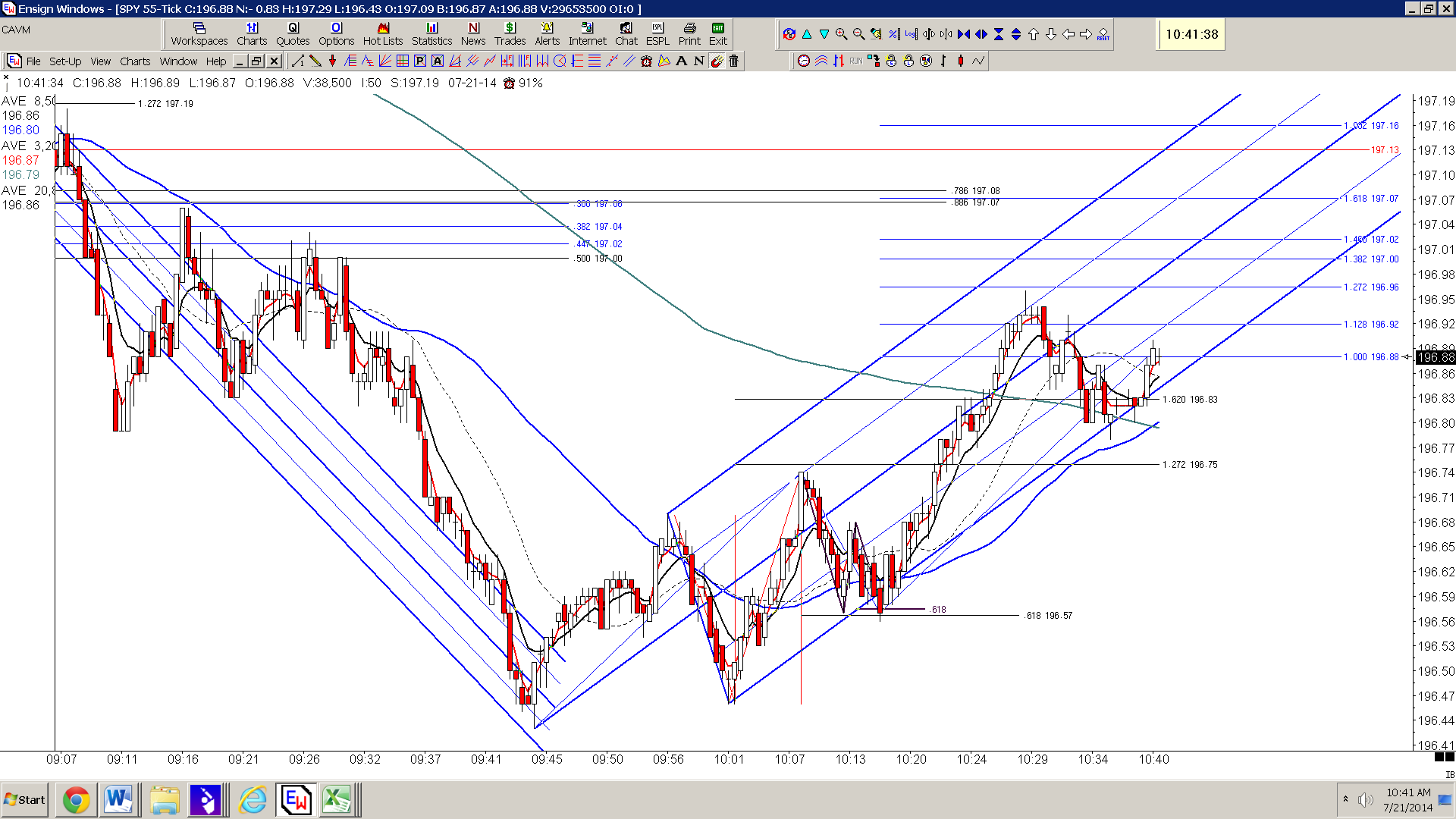Screen dimensions: 1456x819
Task: Toggle the padlock L icon
Action: pyautogui.click(x=908, y=61)
